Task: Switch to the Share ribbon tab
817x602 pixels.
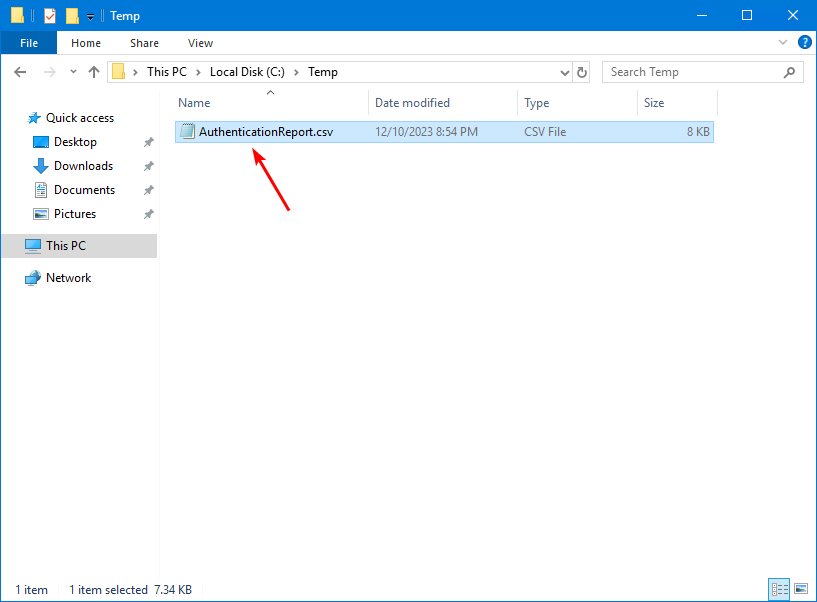Action: (x=144, y=43)
